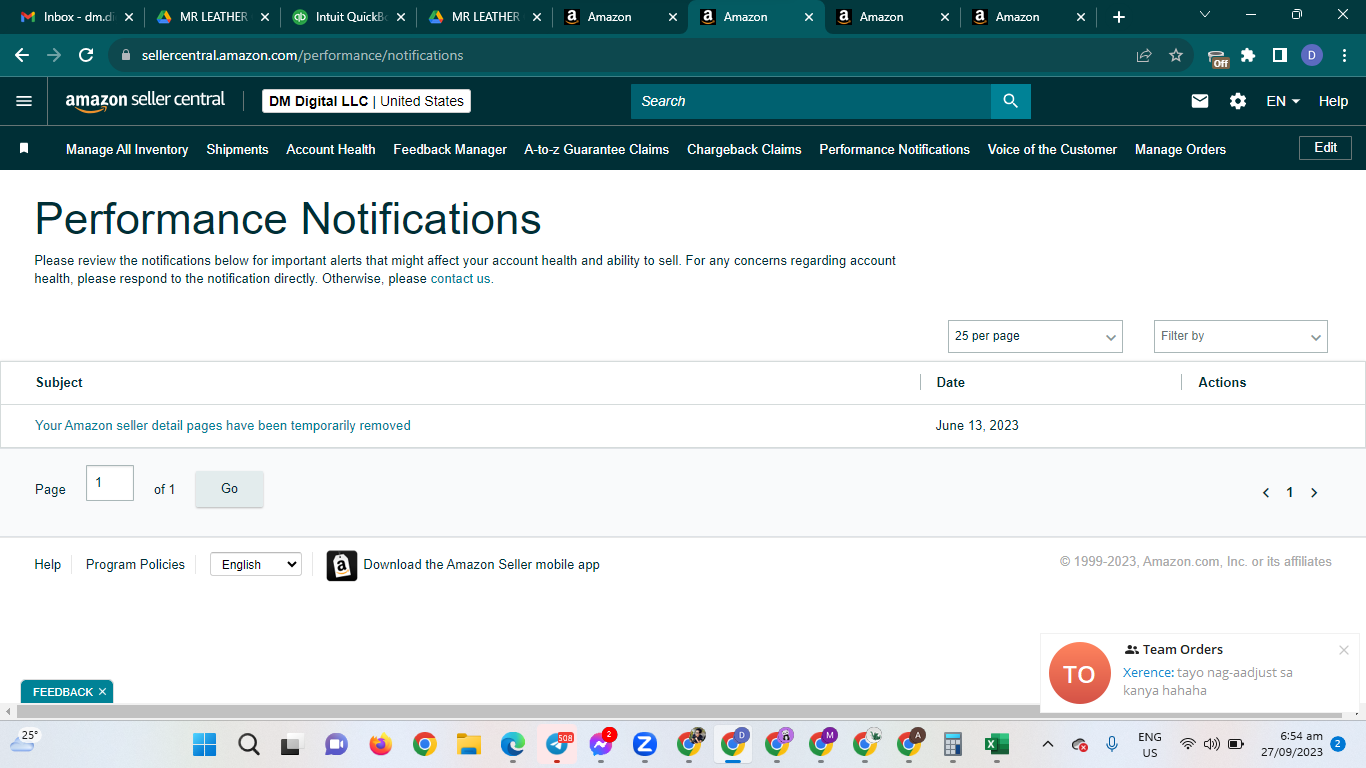The width and height of the screenshot is (1366, 768).
Task: Open Feedback Manager
Action: click(450, 149)
